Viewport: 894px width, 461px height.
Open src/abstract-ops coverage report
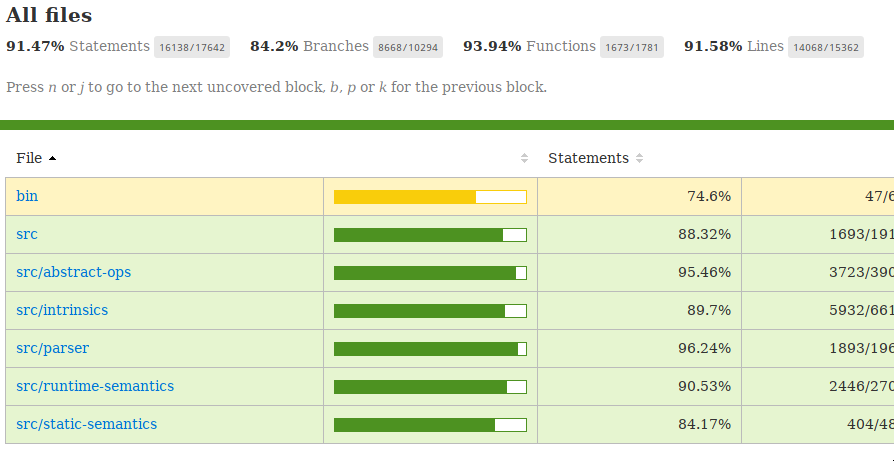(73, 273)
